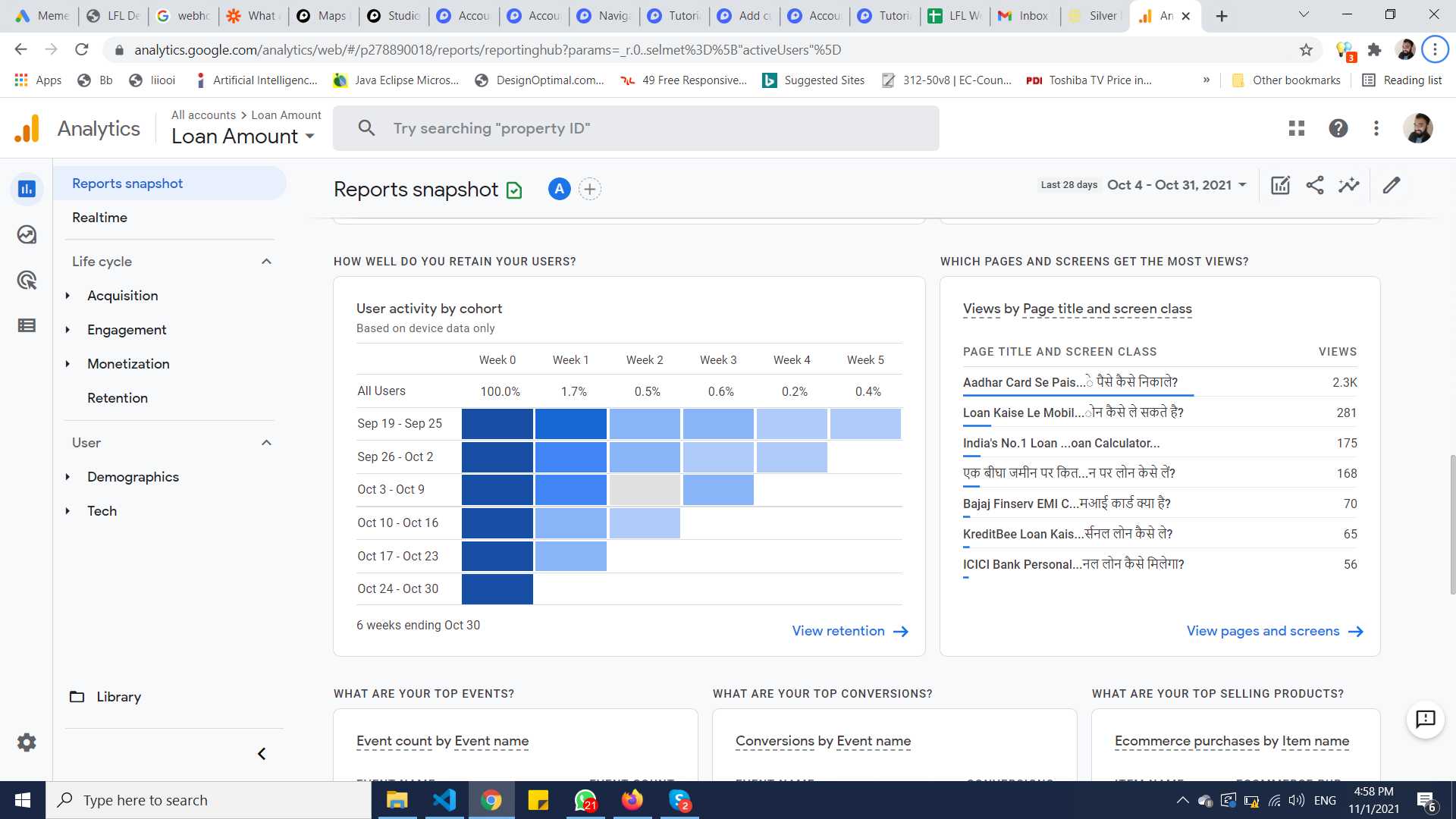Open Admin settings gear icon
Screen dimensions: 1456x819
pyautogui.click(x=27, y=742)
